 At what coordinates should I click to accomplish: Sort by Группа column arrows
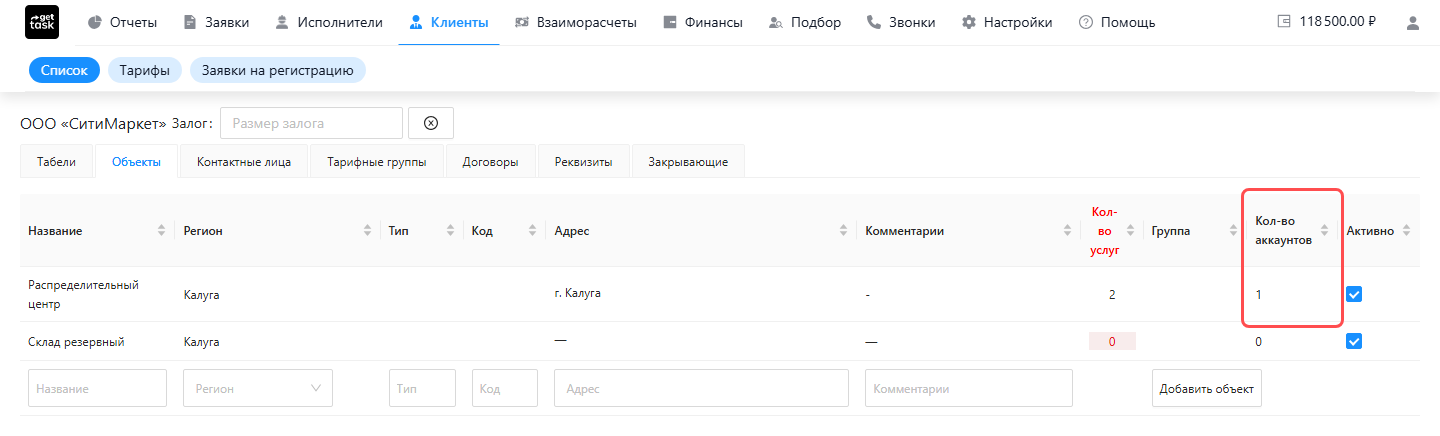1234,231
